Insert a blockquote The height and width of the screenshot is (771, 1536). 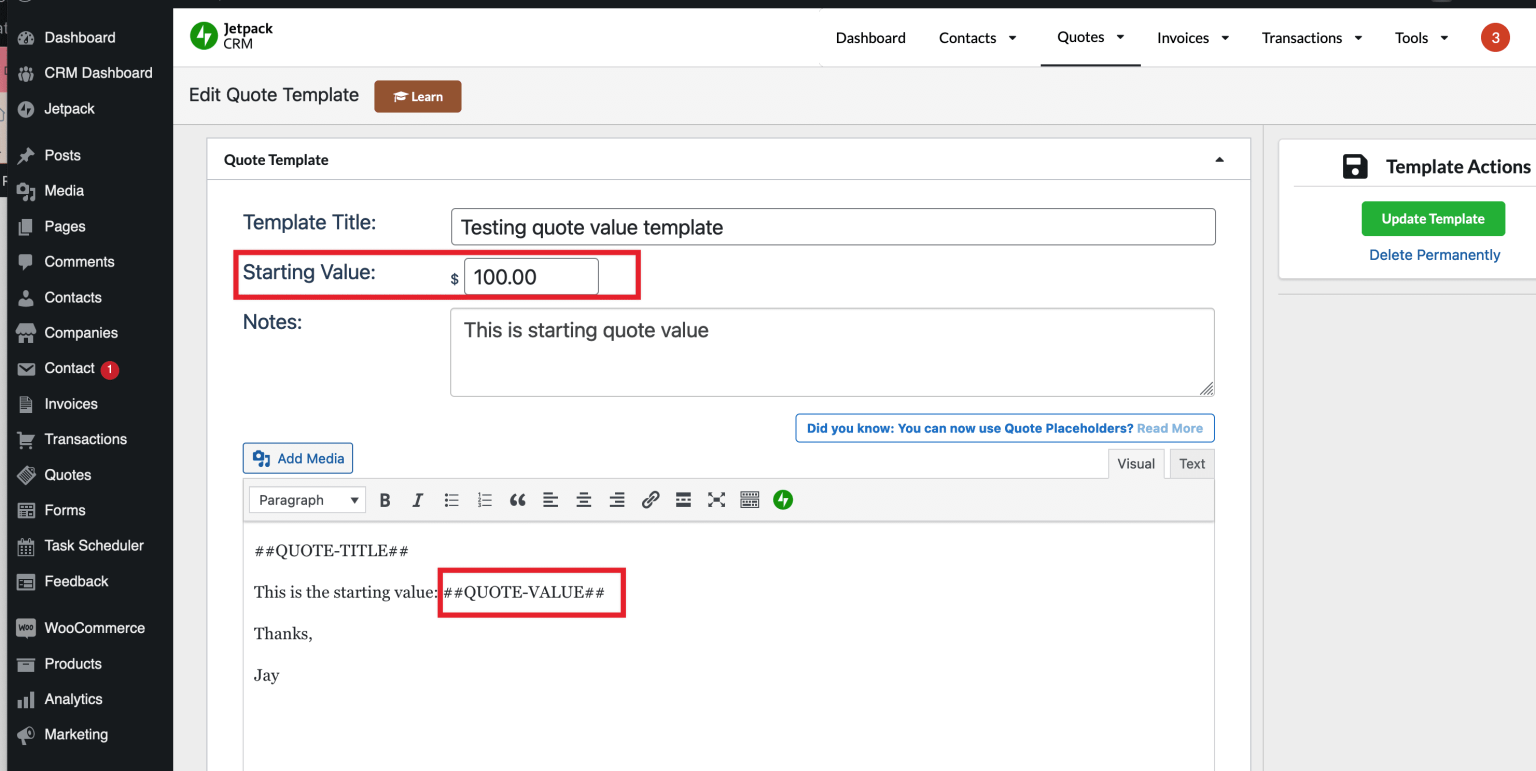[x=517, y=499]
